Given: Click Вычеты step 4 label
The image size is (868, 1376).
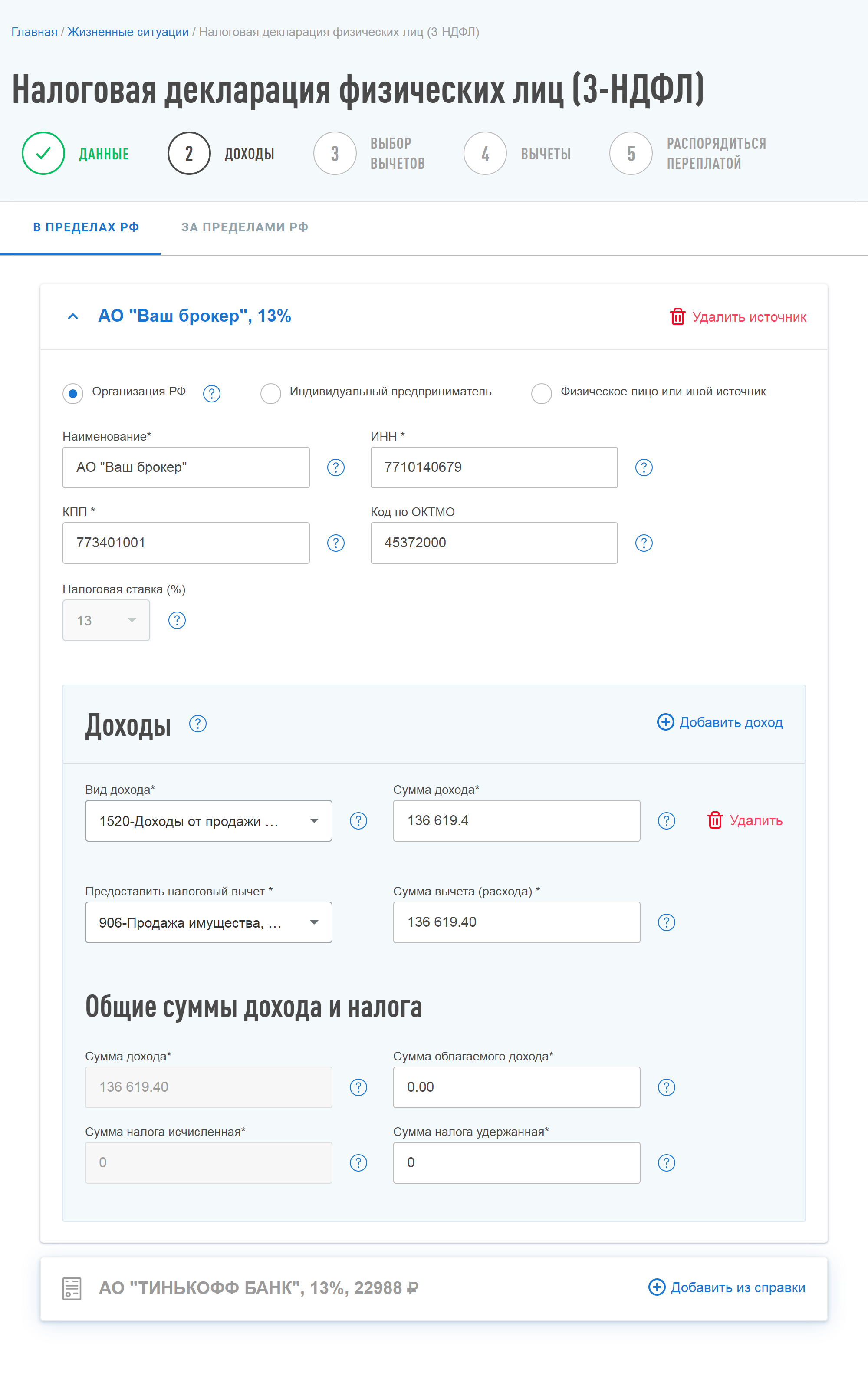Looking at the screenshot, I should [546, 154].
